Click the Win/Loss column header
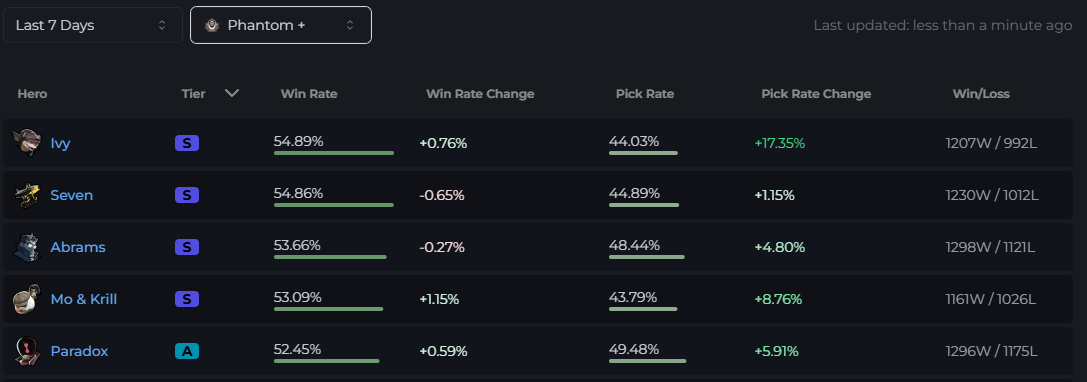This screenshot has height=382, width=1087. tap(981, 94)
